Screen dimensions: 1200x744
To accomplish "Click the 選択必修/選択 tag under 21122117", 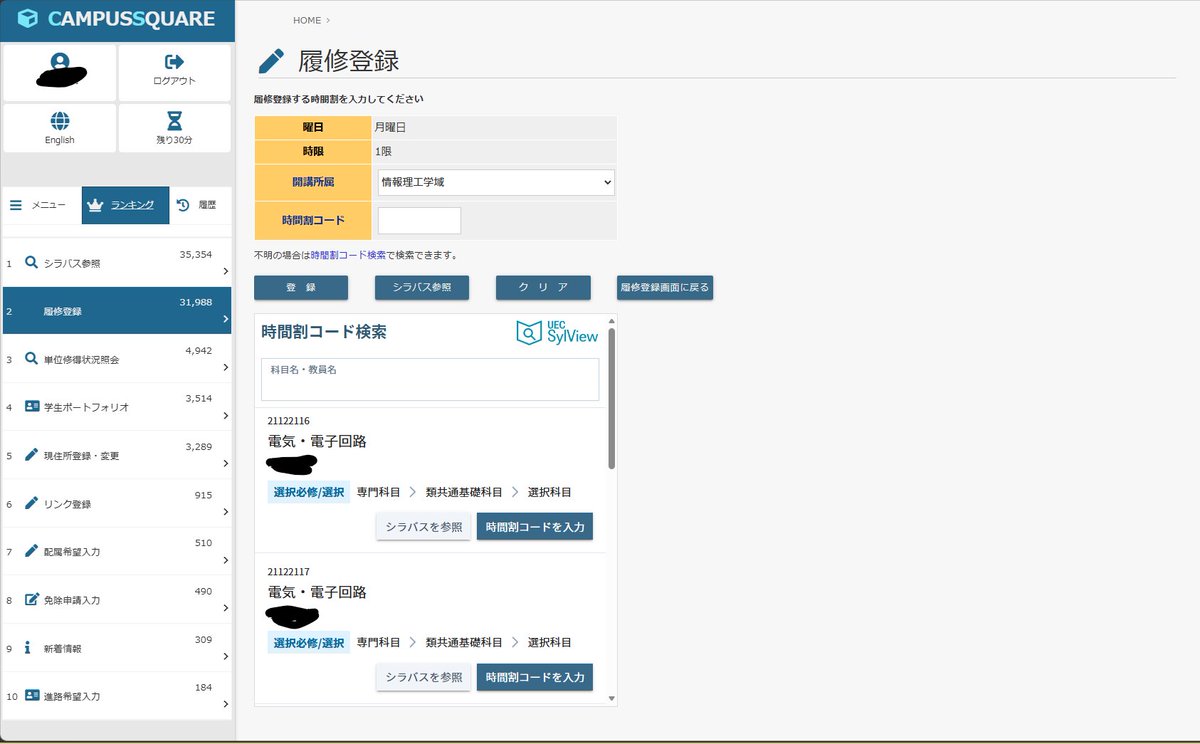I will [x=309, y=642].
